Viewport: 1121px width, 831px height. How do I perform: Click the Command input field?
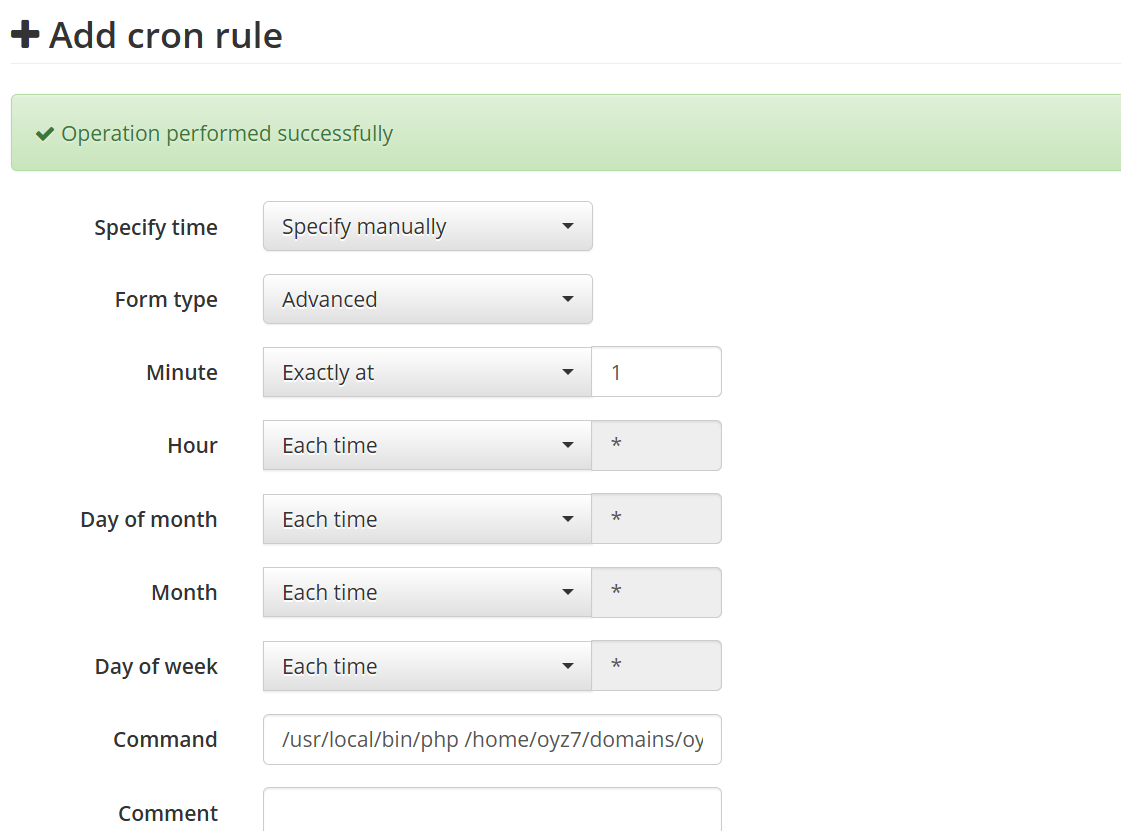tap(492, 740)
